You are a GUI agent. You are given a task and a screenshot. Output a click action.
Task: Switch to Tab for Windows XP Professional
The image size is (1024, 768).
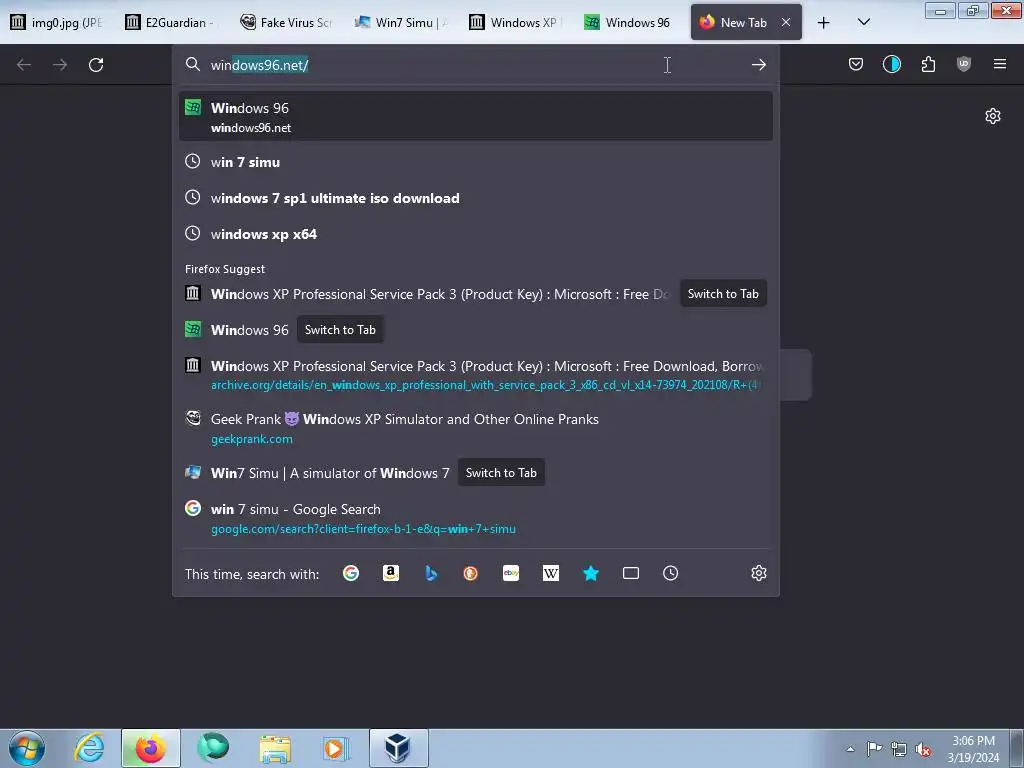click(x=723, y=294)
